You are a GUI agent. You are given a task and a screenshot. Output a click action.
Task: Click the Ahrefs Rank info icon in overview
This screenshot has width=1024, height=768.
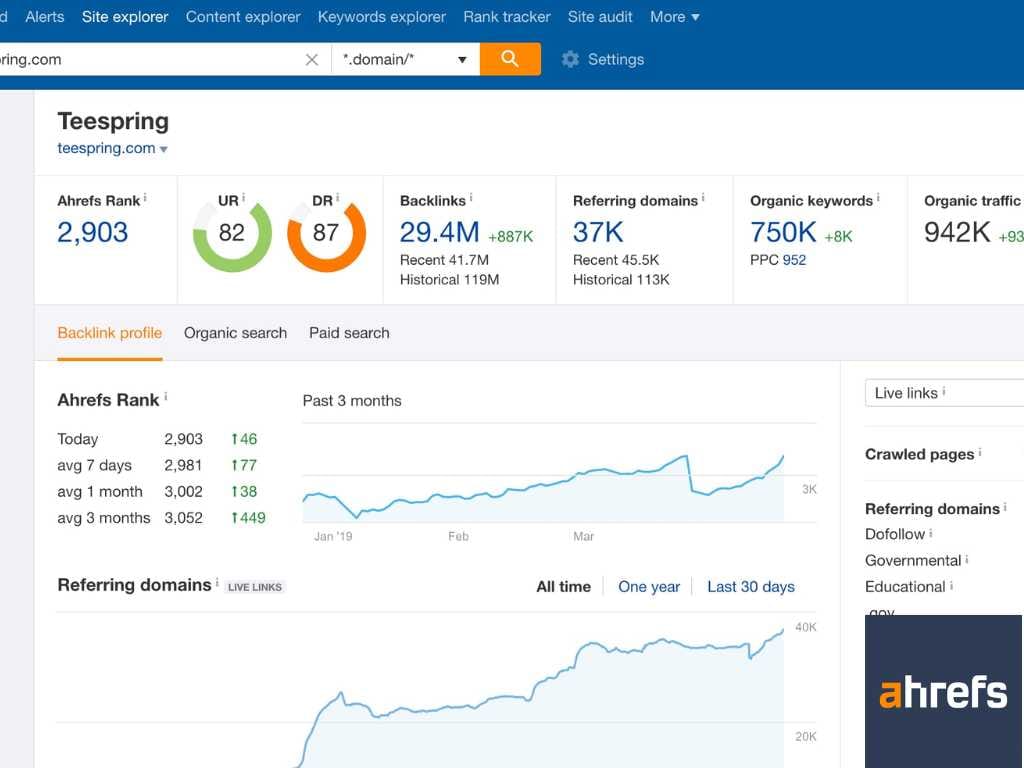tap(145, 197)
